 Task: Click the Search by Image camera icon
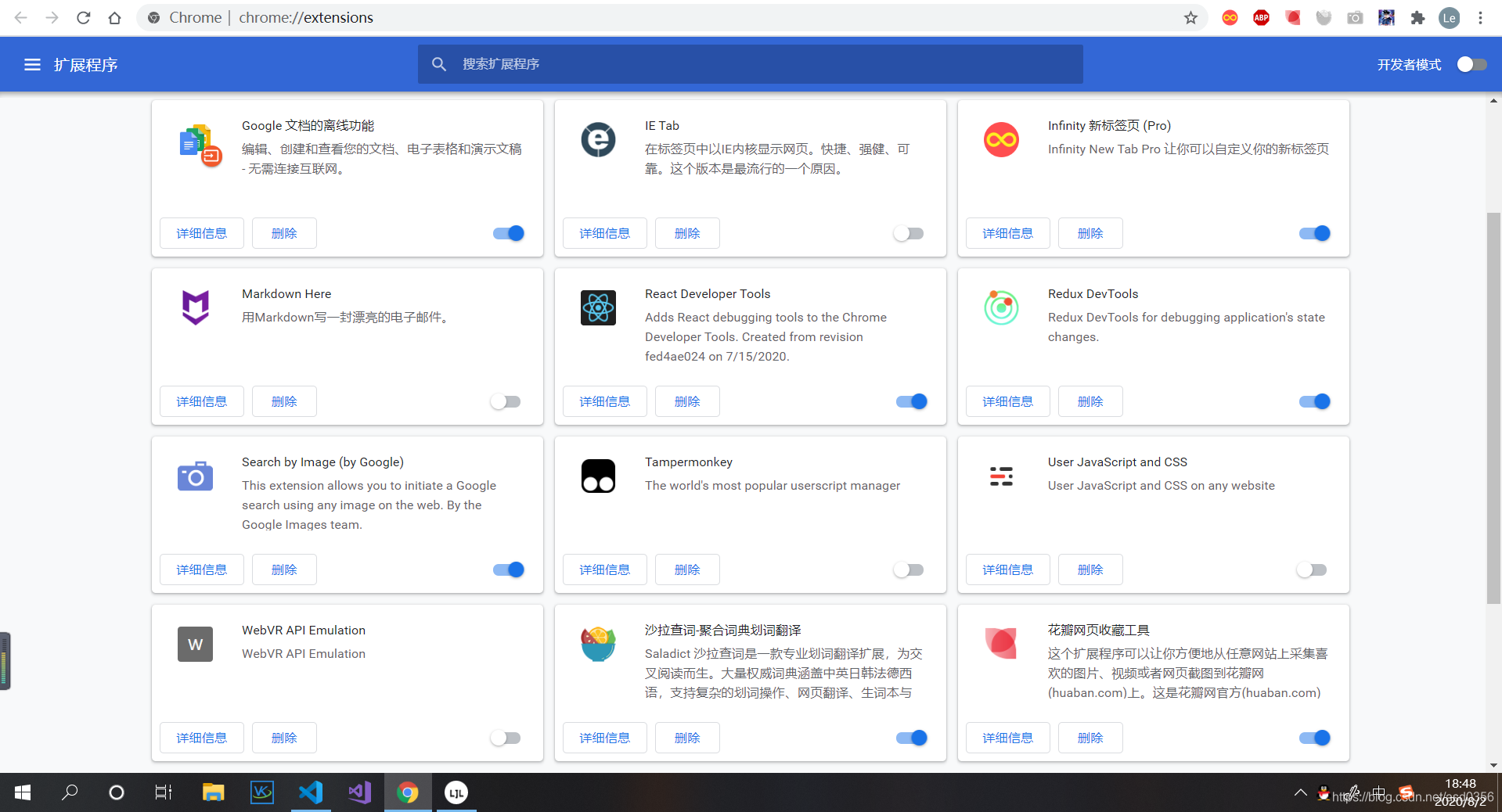coord(195,476)
